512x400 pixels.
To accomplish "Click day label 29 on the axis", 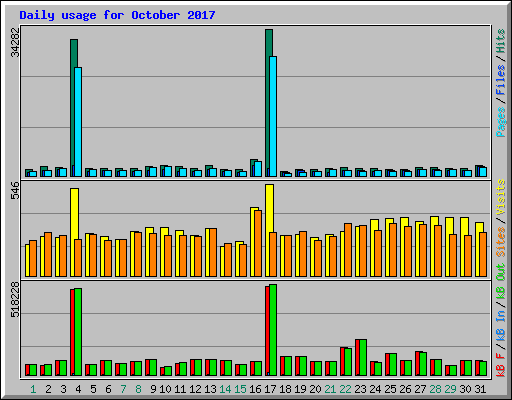I will (x=450, y=389).
